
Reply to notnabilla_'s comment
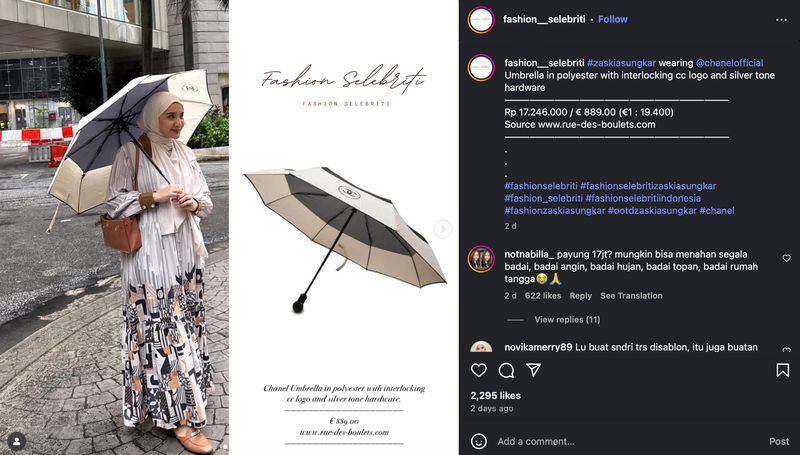point(581,296)
